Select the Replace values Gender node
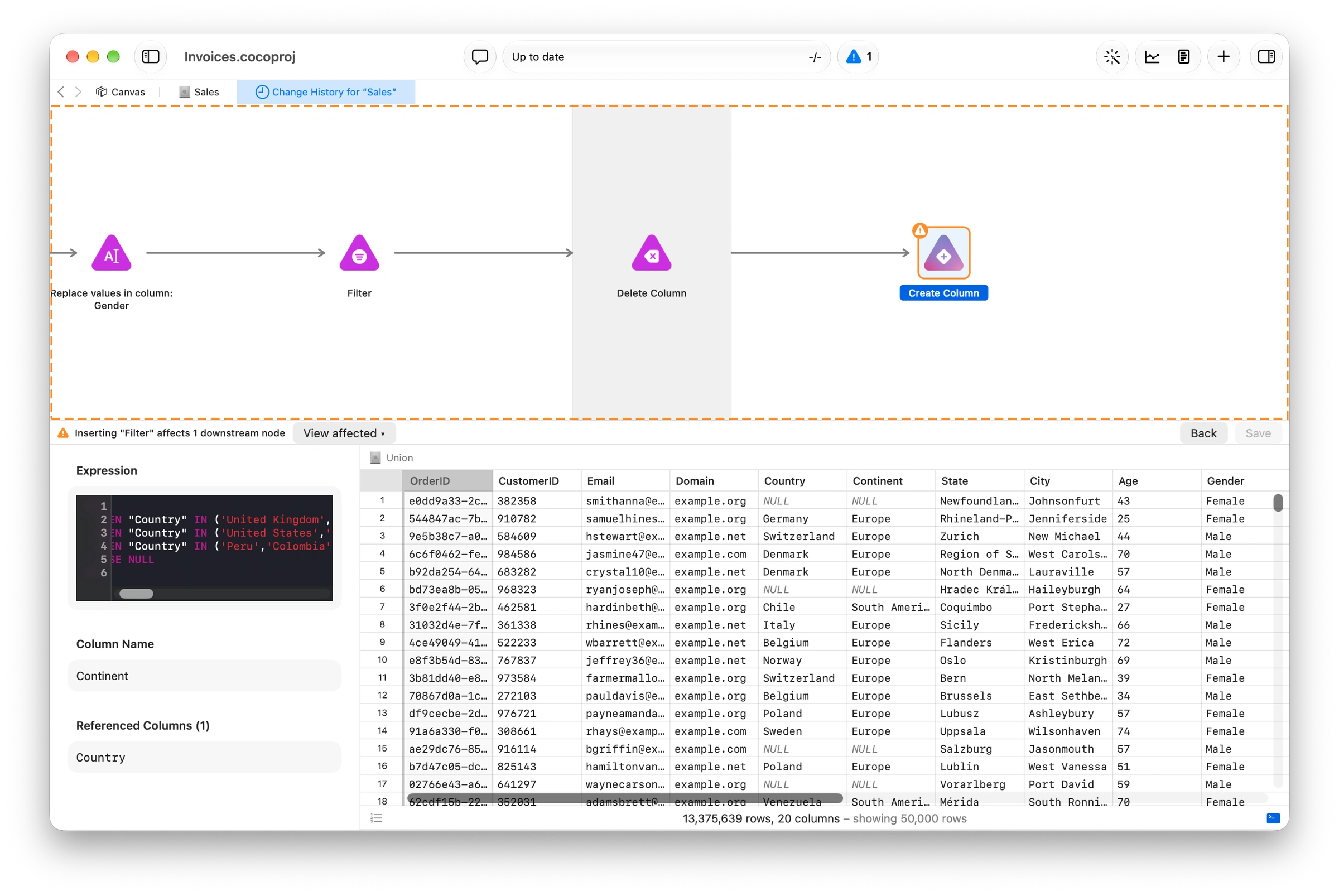 click(112, 253)
